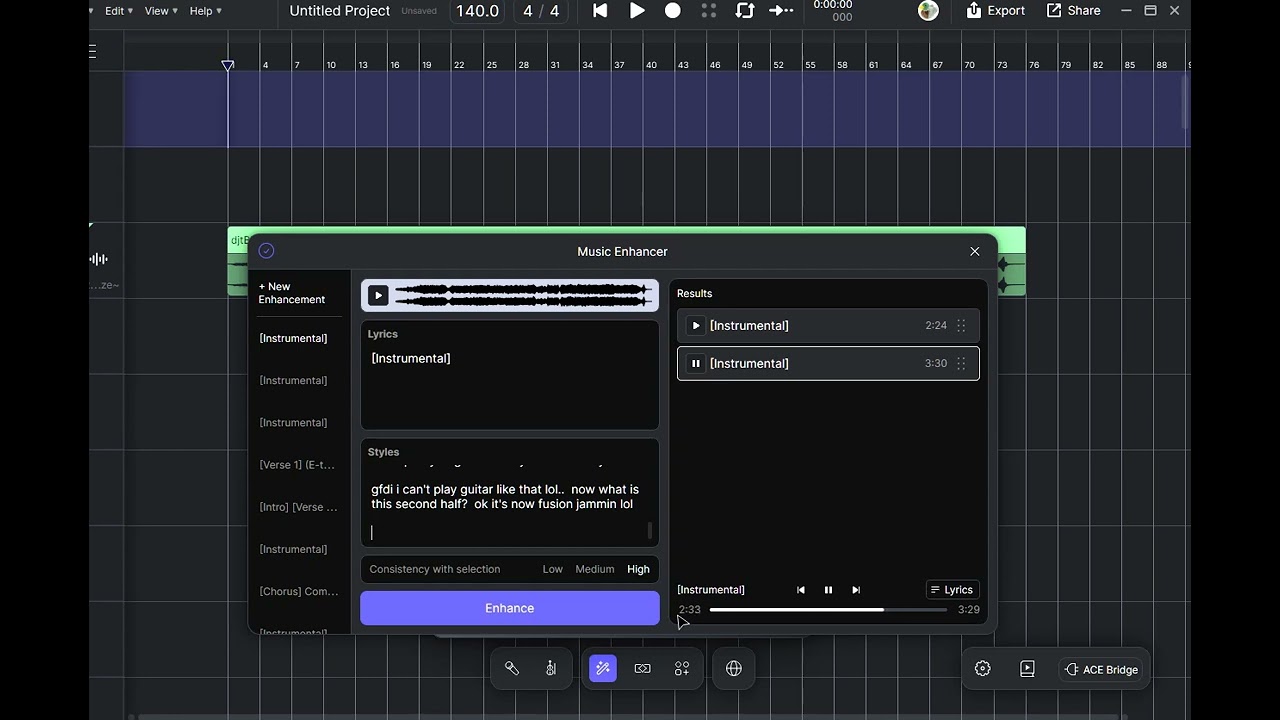Click the four-dot grid icon in the transport

point(709,11)
